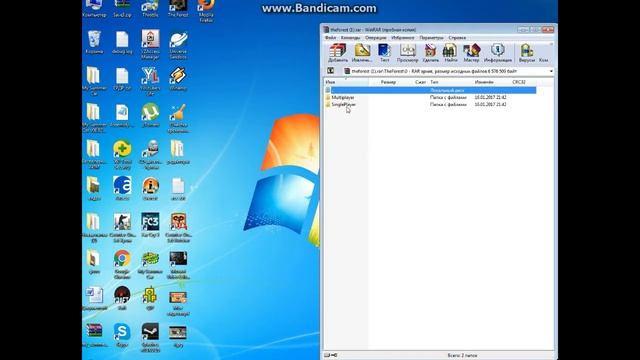Viewport: 640px width, 360px height.
Task: Click the Добавить (Add) toolbar icon in WinRAR
Action: 338,53
